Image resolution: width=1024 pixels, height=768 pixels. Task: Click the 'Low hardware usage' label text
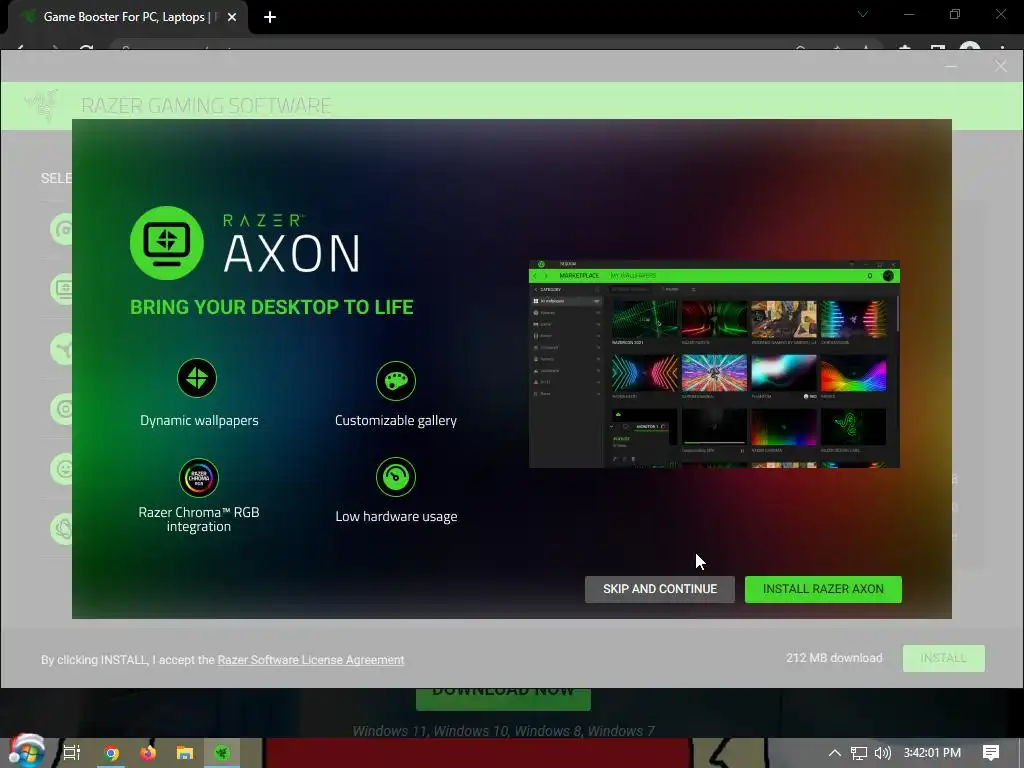click(396, 517)
